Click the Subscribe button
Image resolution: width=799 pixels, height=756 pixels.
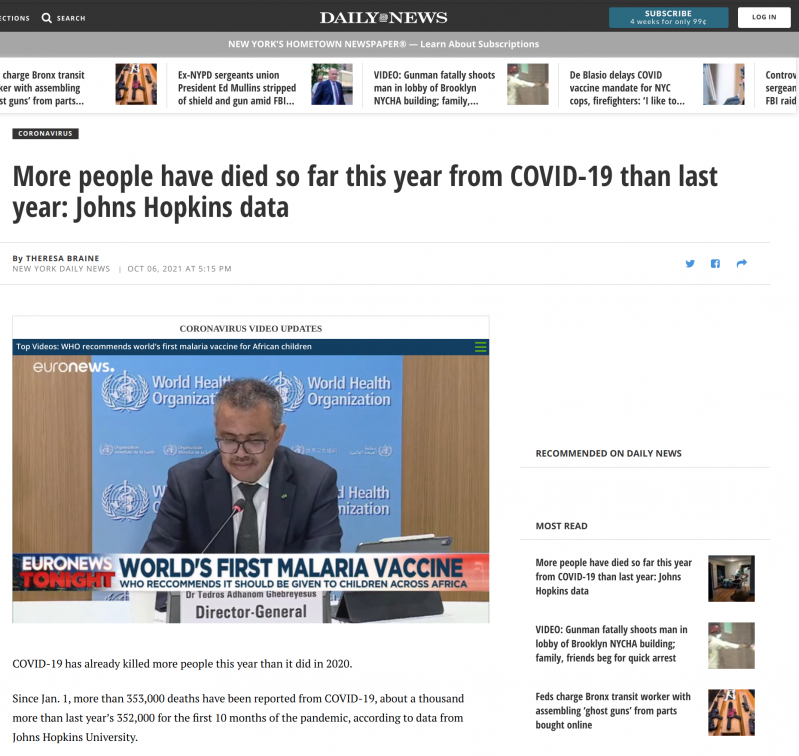point(668,17)
